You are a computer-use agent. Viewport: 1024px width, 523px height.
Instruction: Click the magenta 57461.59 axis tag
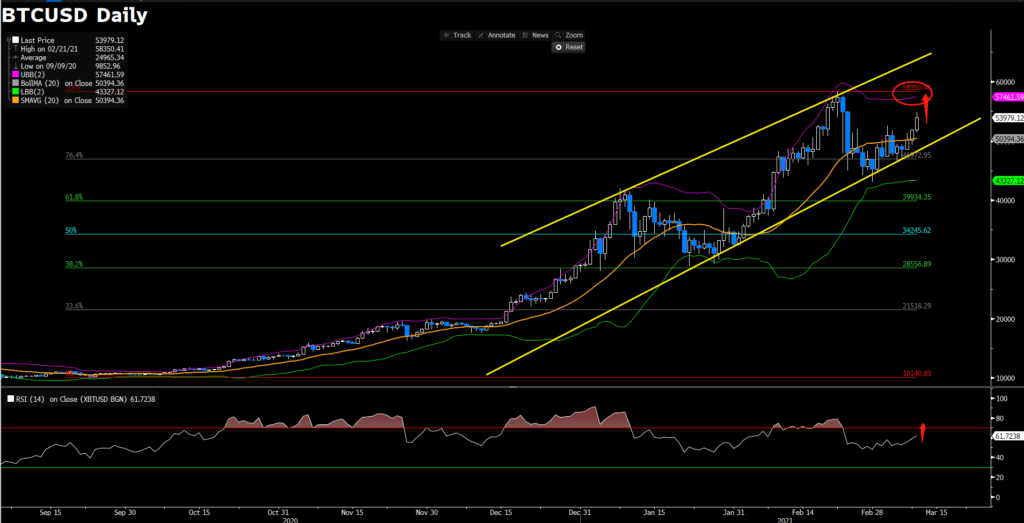click(x=1008, y=97)
